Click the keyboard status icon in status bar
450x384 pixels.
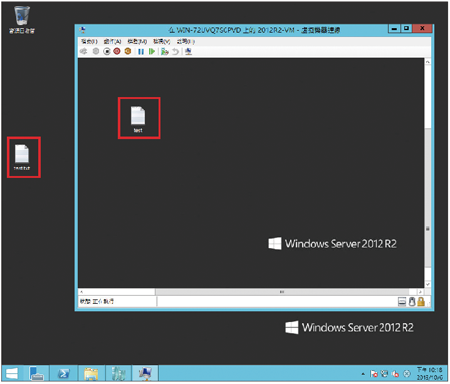click(402, 302)
